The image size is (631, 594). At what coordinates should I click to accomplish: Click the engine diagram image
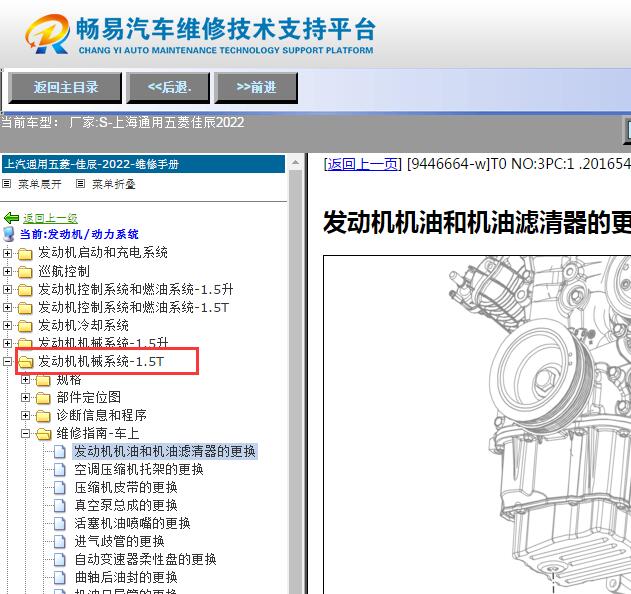click(x=477, y=425)
